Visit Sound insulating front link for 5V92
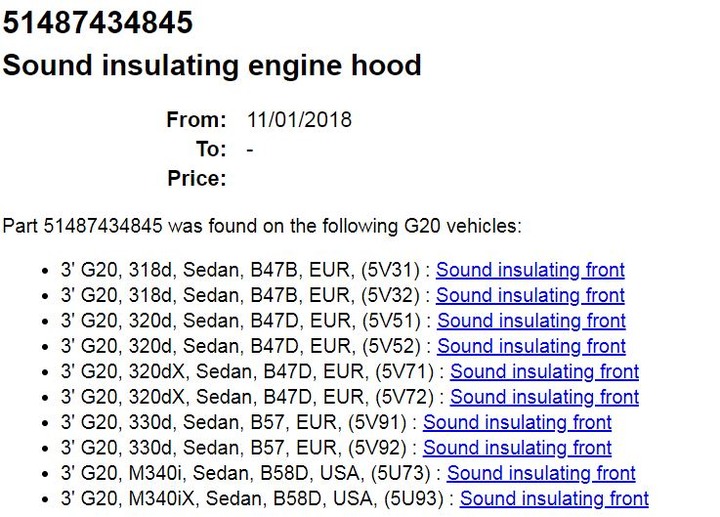Screen dimensions: 720x517 click(517, 448)
